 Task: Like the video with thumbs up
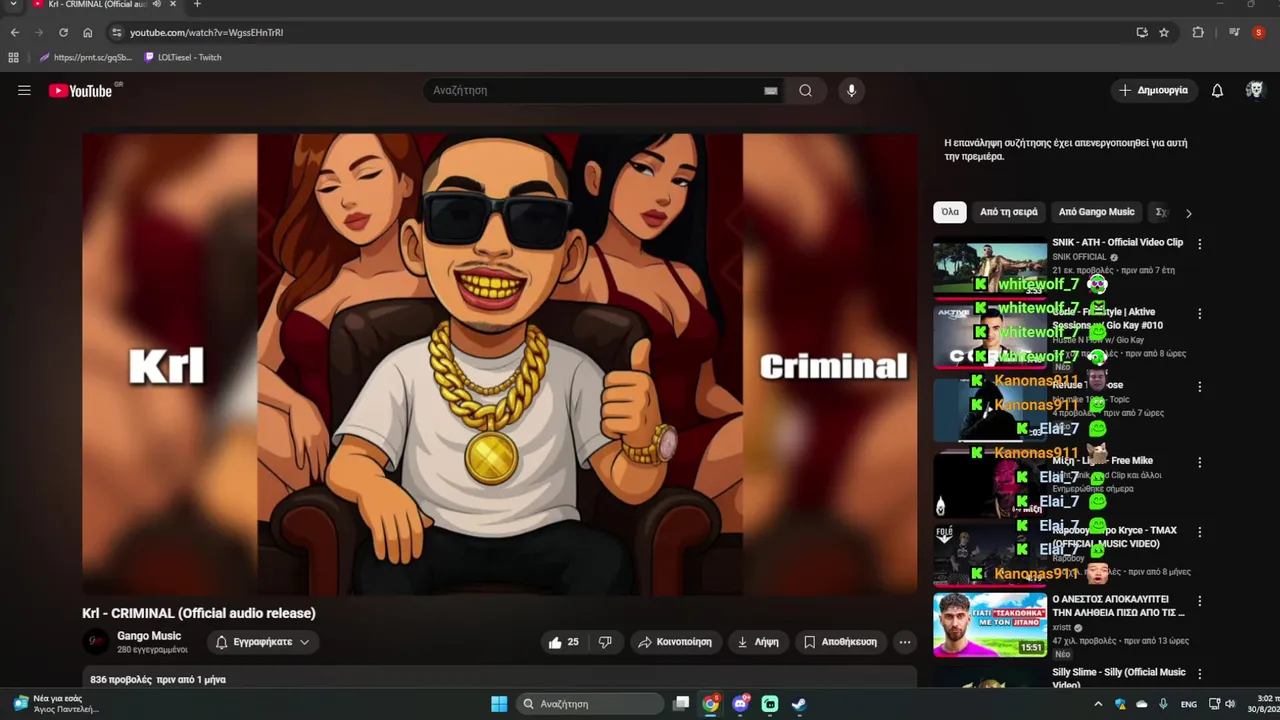[x=564, y=642]
